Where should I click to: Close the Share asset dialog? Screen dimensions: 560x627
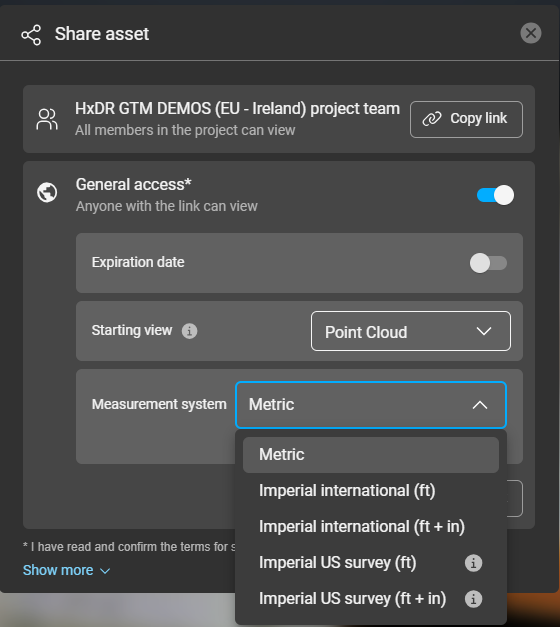[531, 33]
